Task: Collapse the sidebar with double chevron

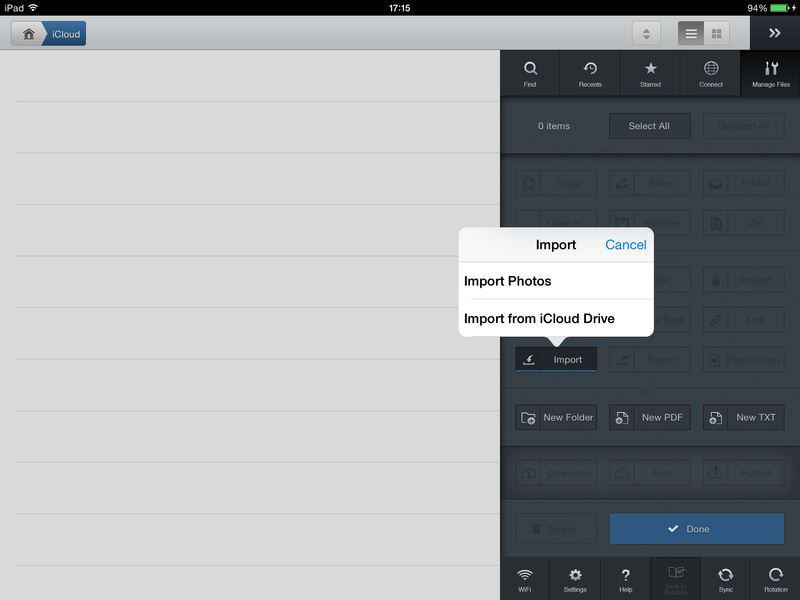Action: click(x=774, y=33)
